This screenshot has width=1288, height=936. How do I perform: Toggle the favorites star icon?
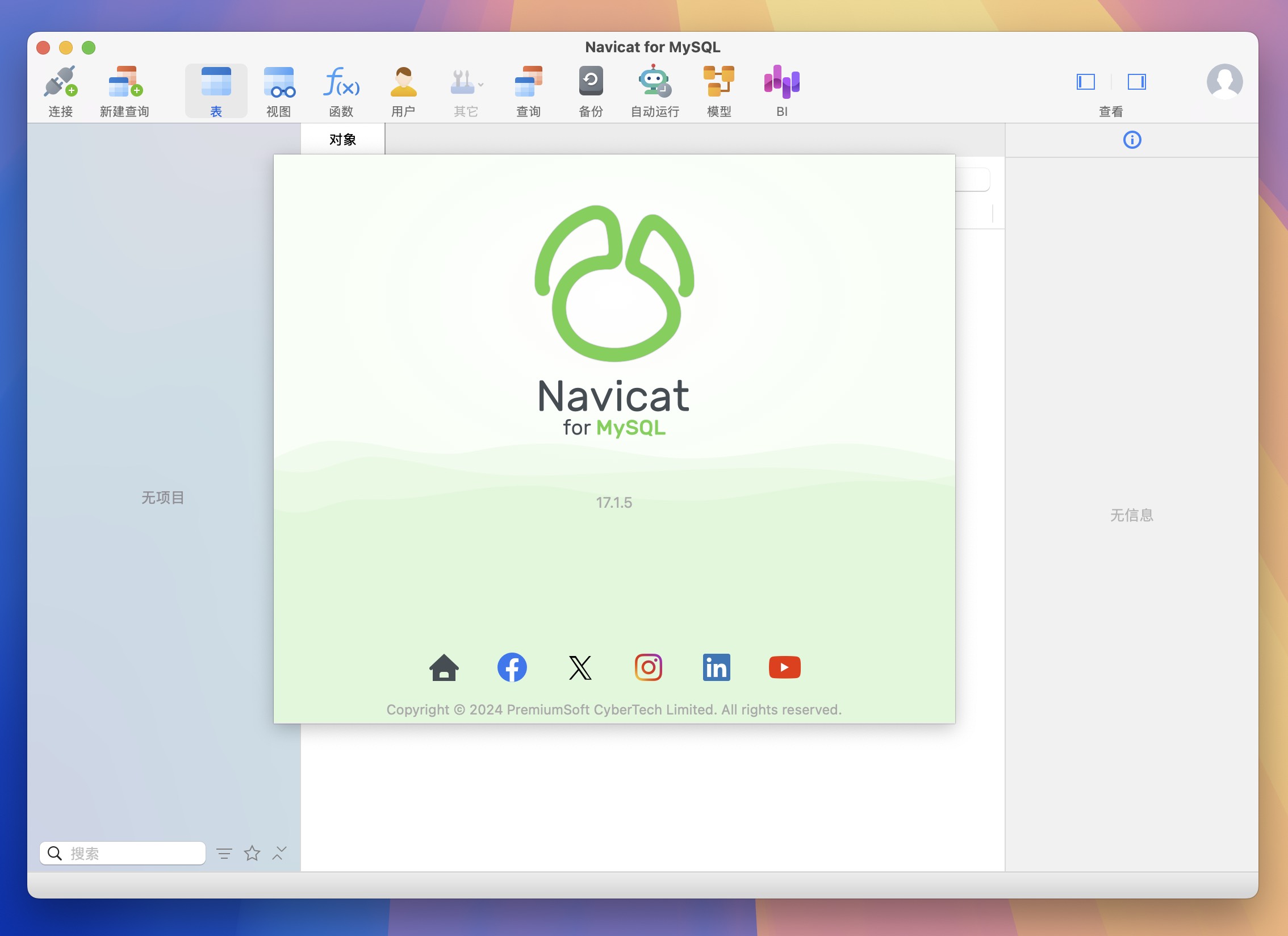(252, 853)
